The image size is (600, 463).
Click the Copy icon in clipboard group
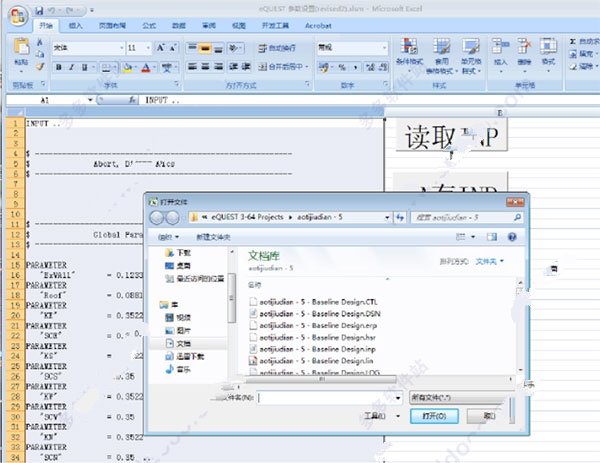coord(40,54)
